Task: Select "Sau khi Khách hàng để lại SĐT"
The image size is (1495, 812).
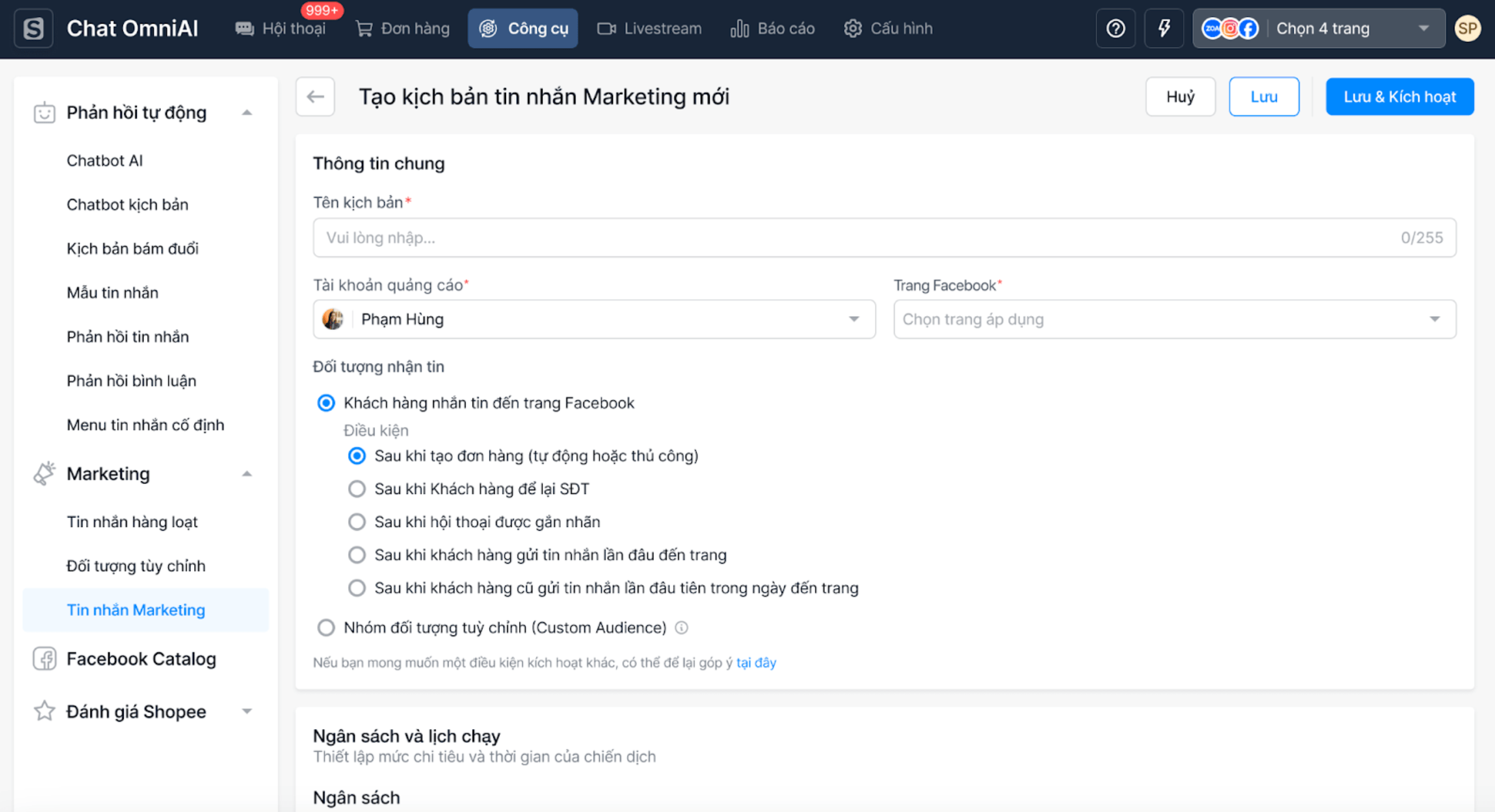Action: click(x=357, y=489)
